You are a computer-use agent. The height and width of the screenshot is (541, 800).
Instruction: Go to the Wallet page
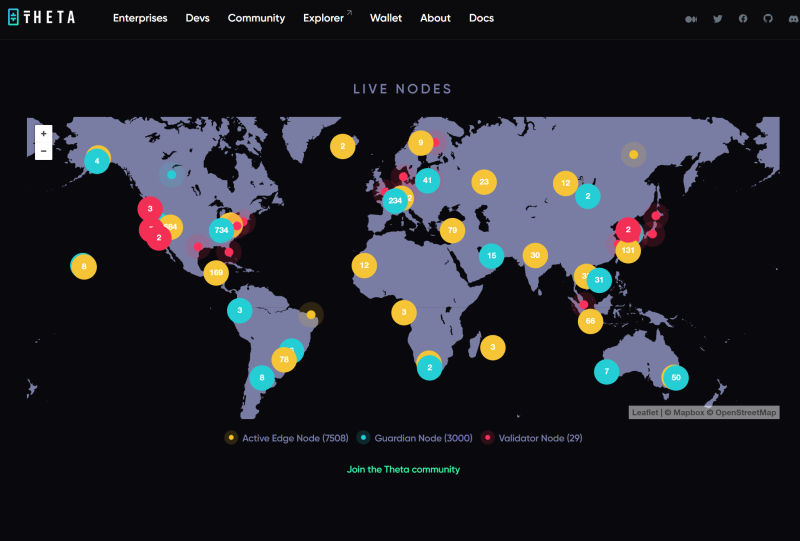click(386, 18)
